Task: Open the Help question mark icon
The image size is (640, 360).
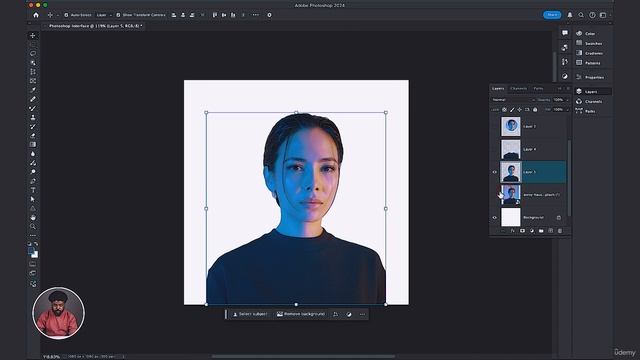Action: pyautogui.click(x=592, y=15)
